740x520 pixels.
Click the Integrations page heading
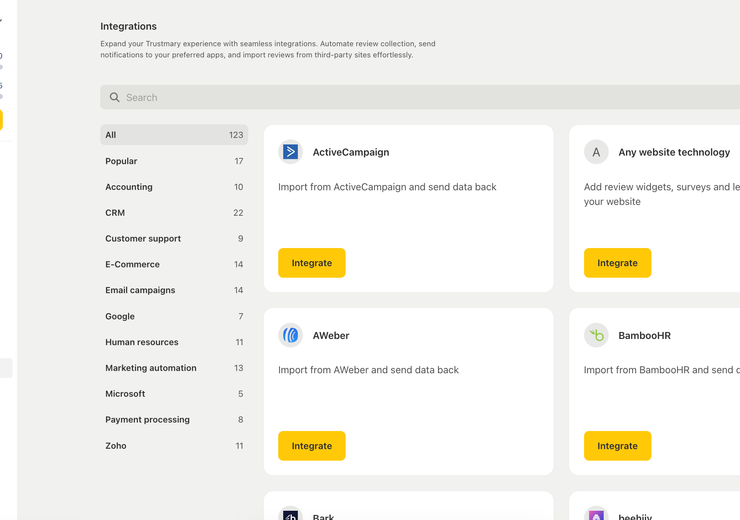click(x=128, y=26)
